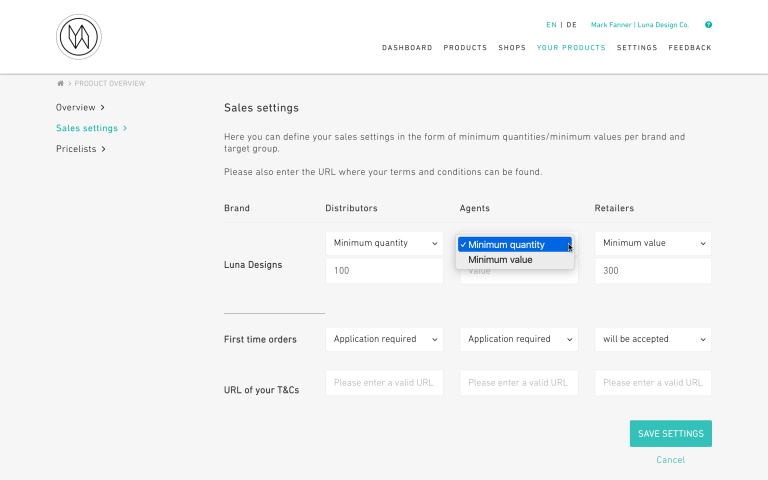This screenshot has height=480, width=768.
Task: Click the Sales settings page heading
Action: [x=261, y=108]
